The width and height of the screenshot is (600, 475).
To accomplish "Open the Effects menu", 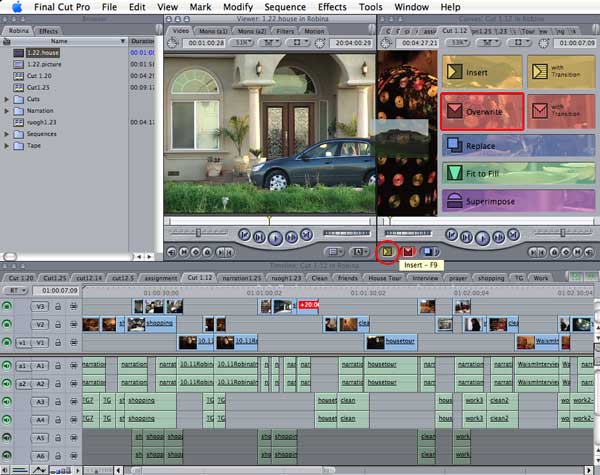I will (x=332, y=7).
